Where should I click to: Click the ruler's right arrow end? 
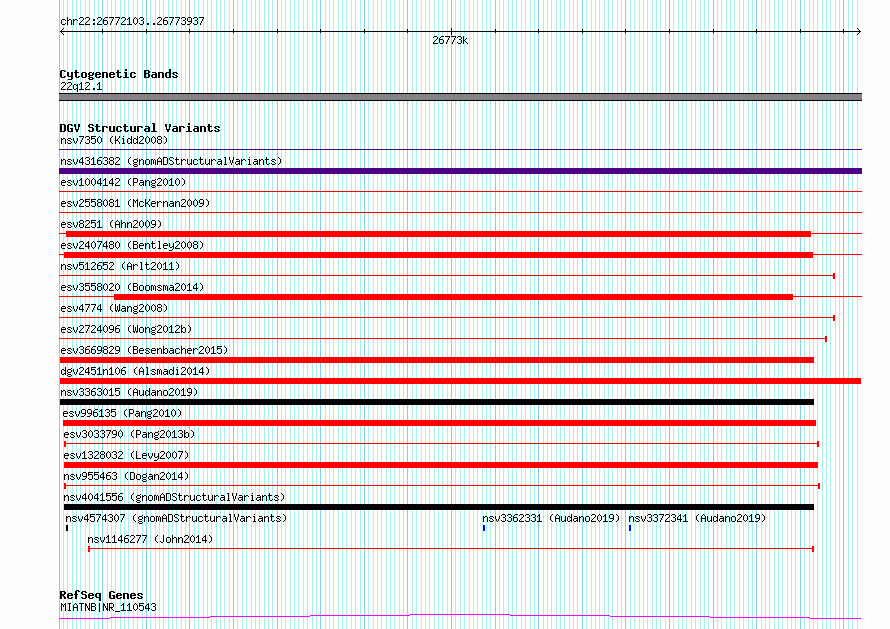[859, 32]
